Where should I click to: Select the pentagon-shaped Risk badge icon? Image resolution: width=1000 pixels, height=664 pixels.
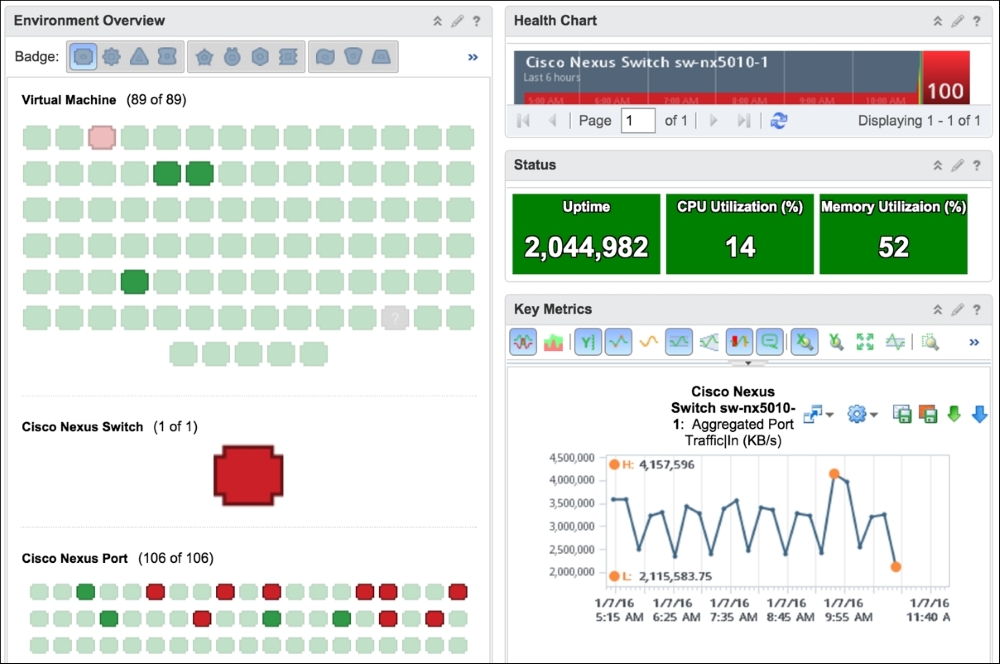click(204, 57)
